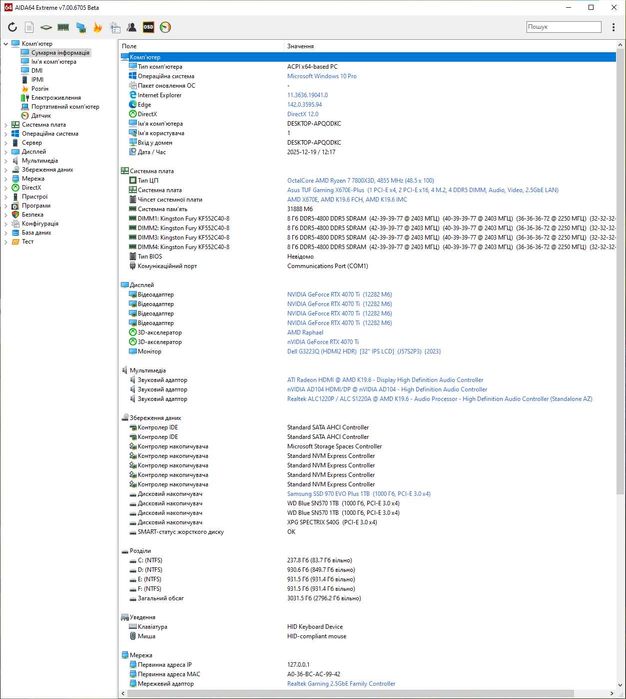Open the DMI tree item
Image resolution: width=626 pixels, height=699 pixels.
point(37,70)
